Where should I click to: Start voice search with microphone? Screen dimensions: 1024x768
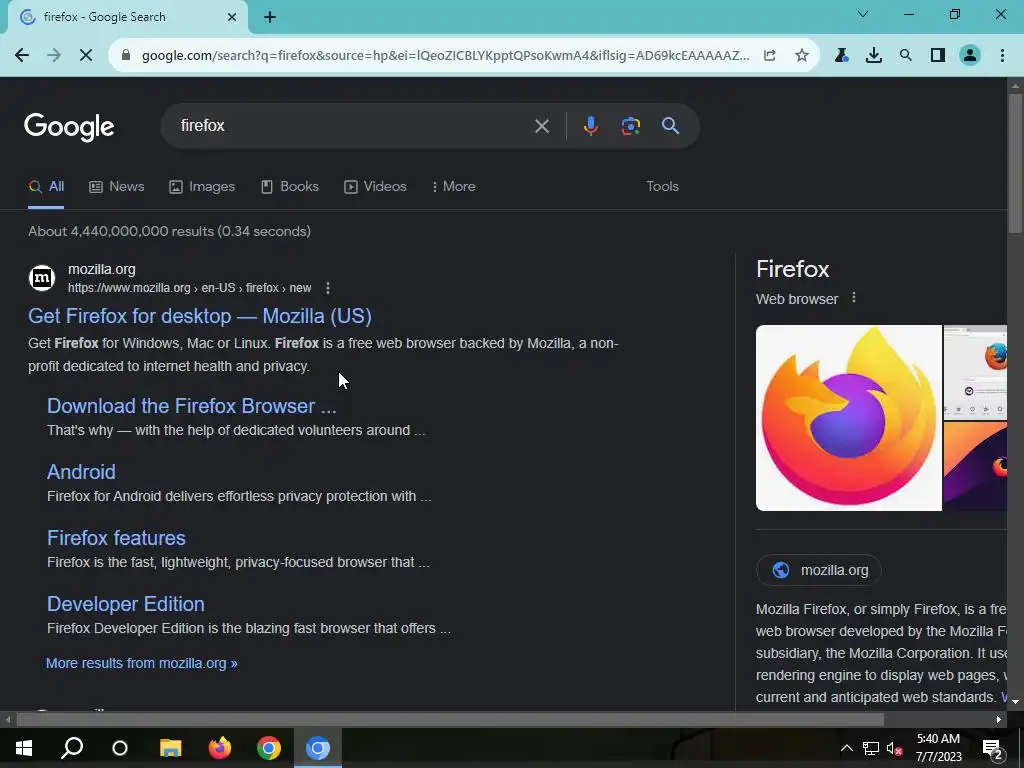coord(590,126)
